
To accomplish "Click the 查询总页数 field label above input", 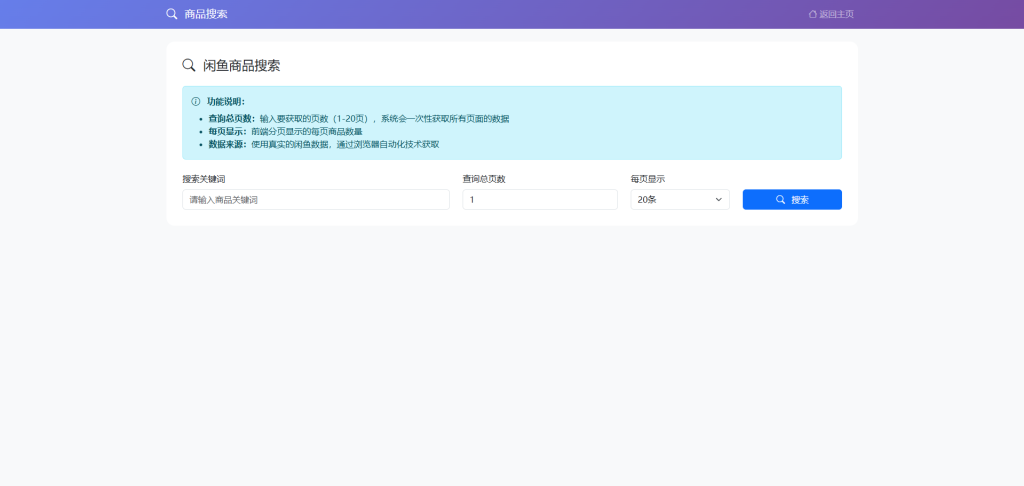I will point(484,179).
